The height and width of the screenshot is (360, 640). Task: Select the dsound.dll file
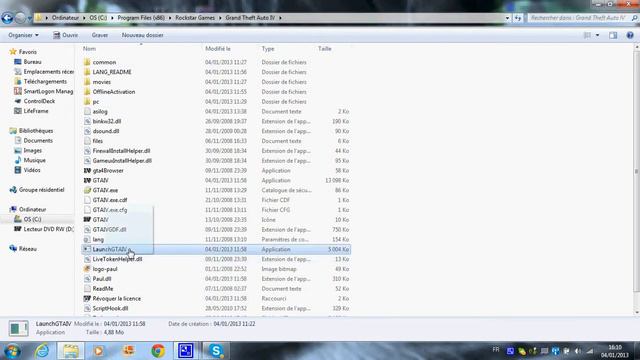coord(106,131)
